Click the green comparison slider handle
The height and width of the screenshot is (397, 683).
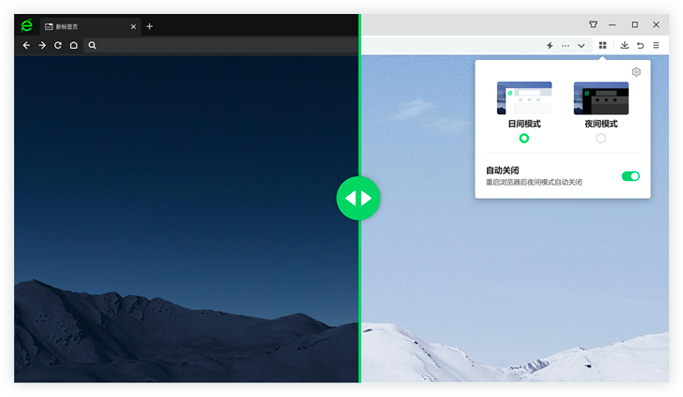pyautogui.click(x=358, y=198)
